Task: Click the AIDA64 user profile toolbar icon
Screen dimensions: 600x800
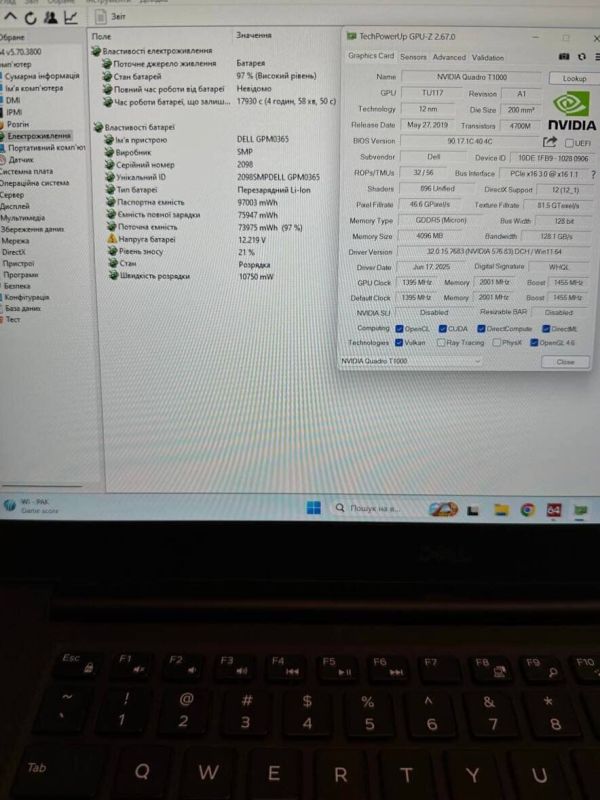Action: tap(49, 18)
